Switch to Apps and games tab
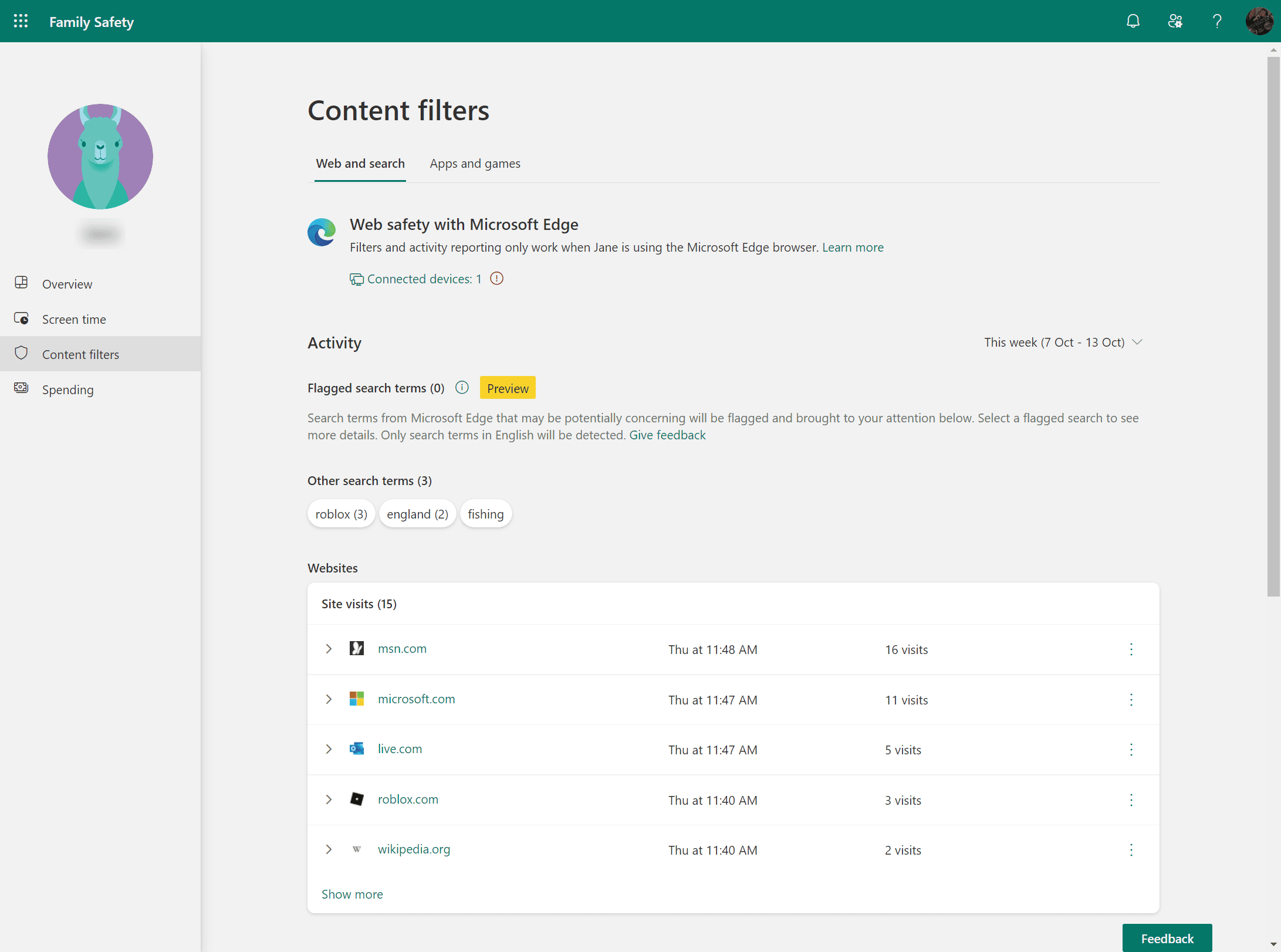 click(475, 164)
